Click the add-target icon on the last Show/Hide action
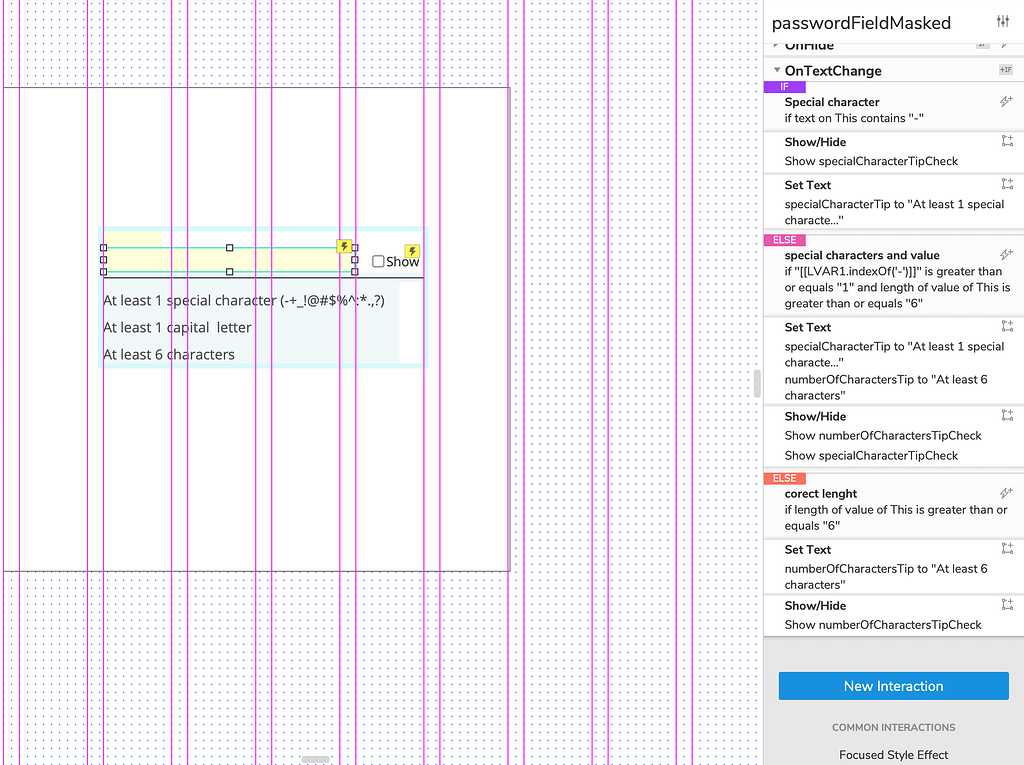 1007,604
